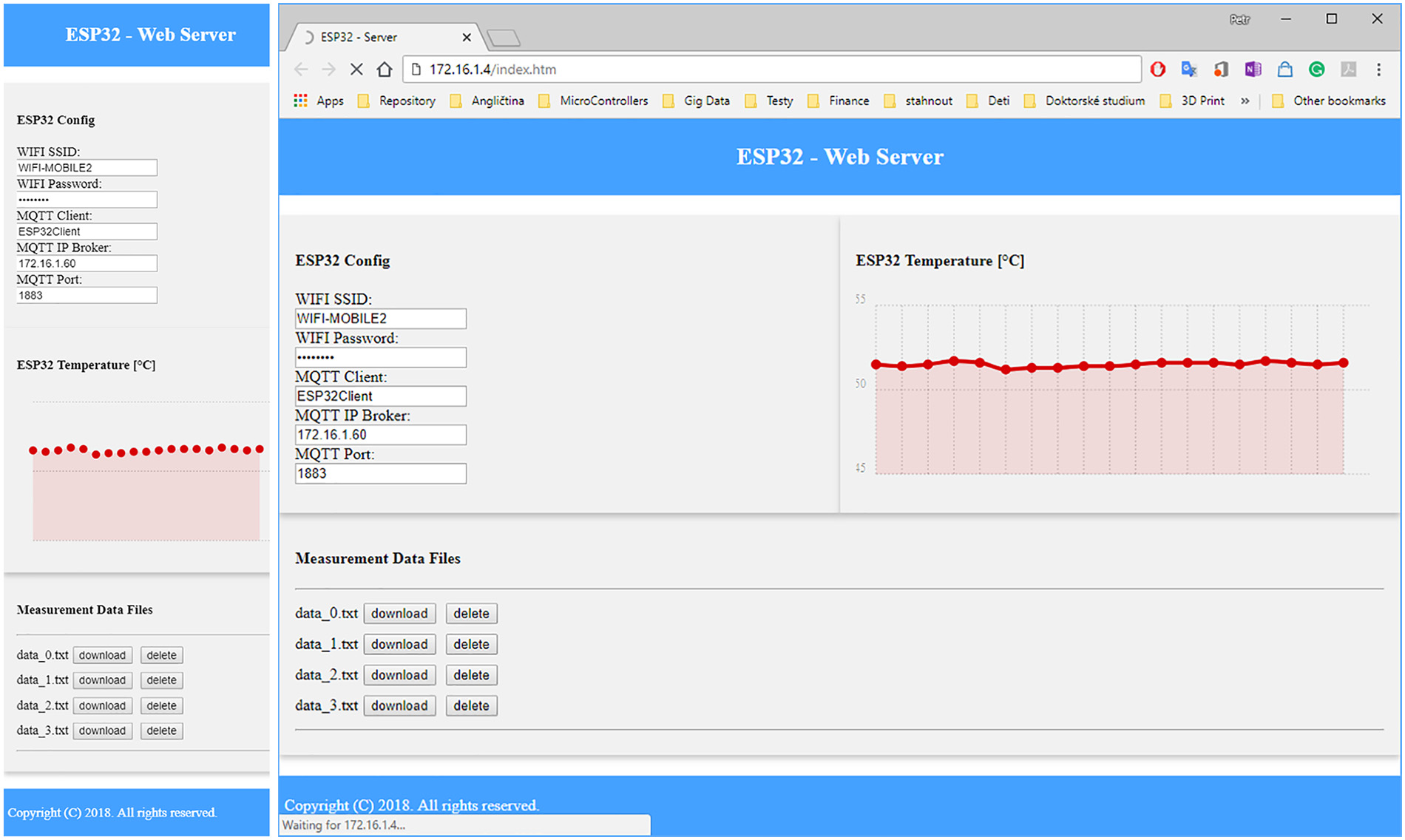Screen dimensions: 1405x840
Task: Open the Gig Data bookmark folder
Action: click(696, 101)
